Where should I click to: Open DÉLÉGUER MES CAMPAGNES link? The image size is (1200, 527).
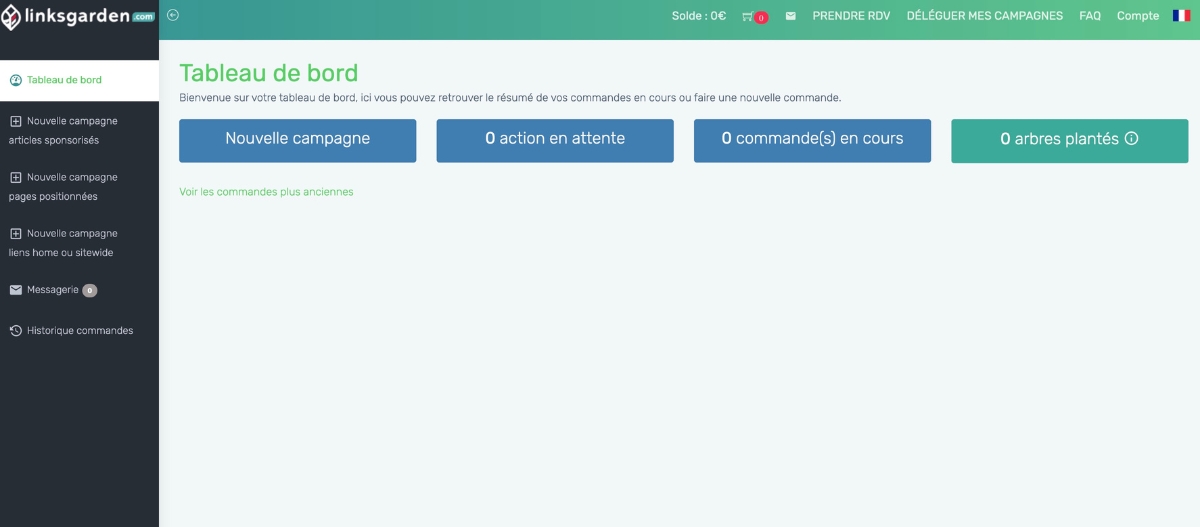coord(984,16)
